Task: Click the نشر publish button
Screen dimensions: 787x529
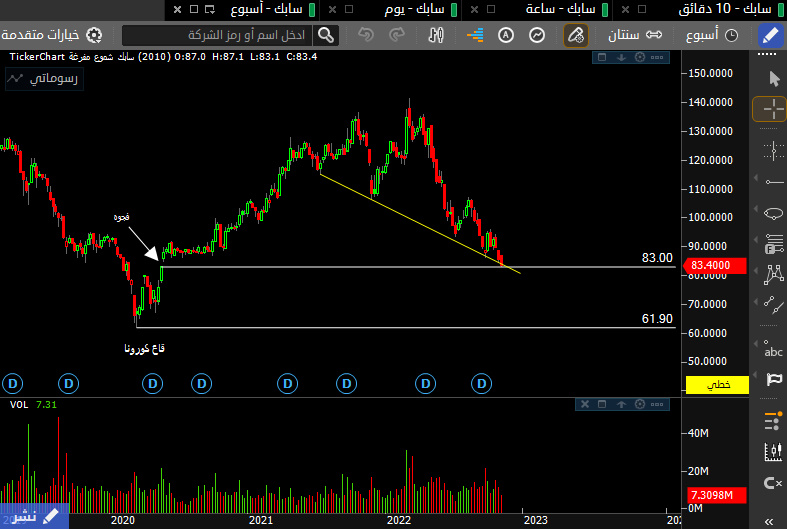Action: coord(34,516)
